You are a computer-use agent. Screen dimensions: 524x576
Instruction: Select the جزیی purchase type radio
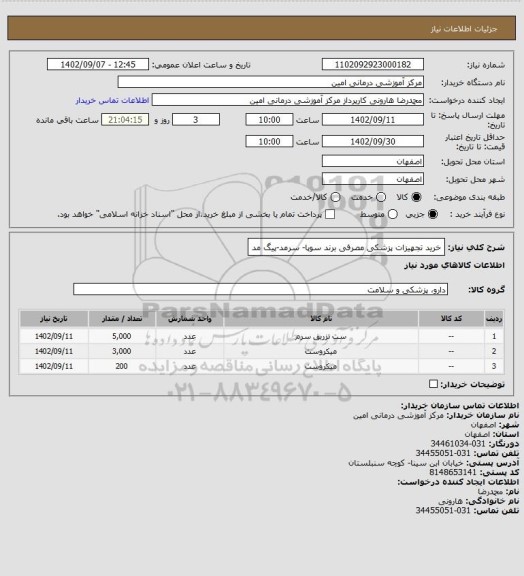(x=433, y=214)
